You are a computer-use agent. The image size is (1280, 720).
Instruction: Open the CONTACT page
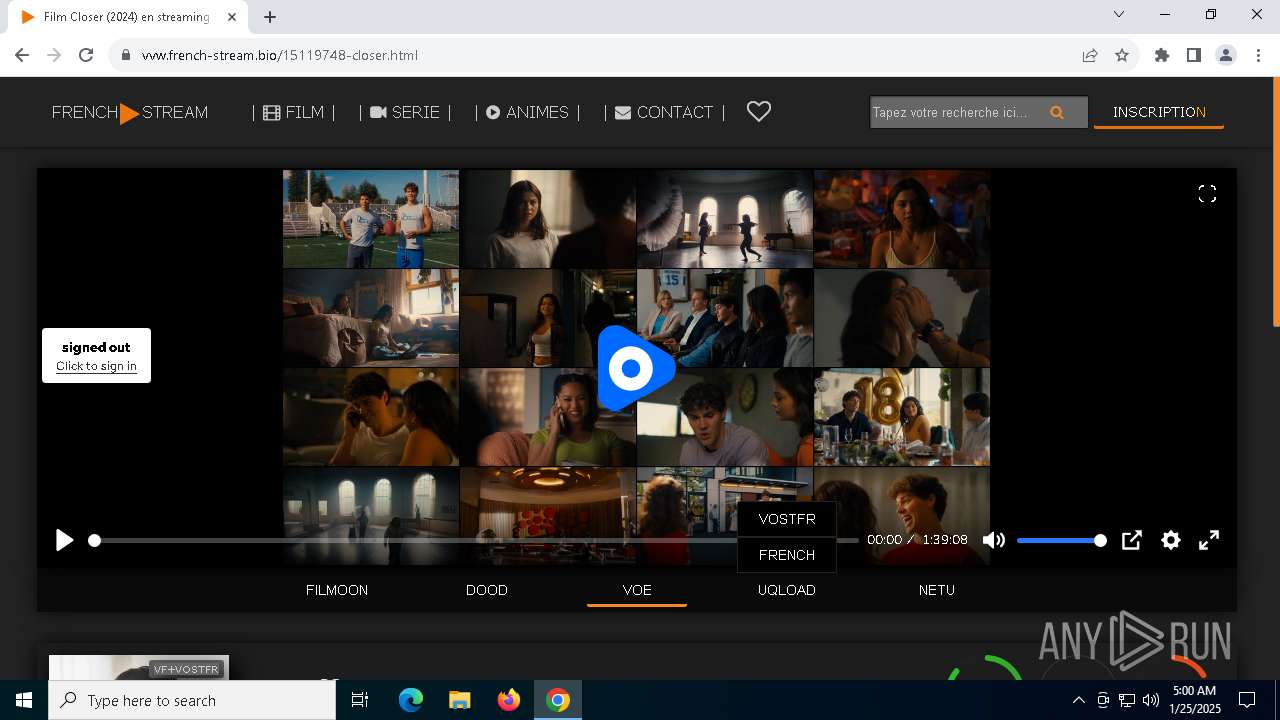click(x=664, y=113)
